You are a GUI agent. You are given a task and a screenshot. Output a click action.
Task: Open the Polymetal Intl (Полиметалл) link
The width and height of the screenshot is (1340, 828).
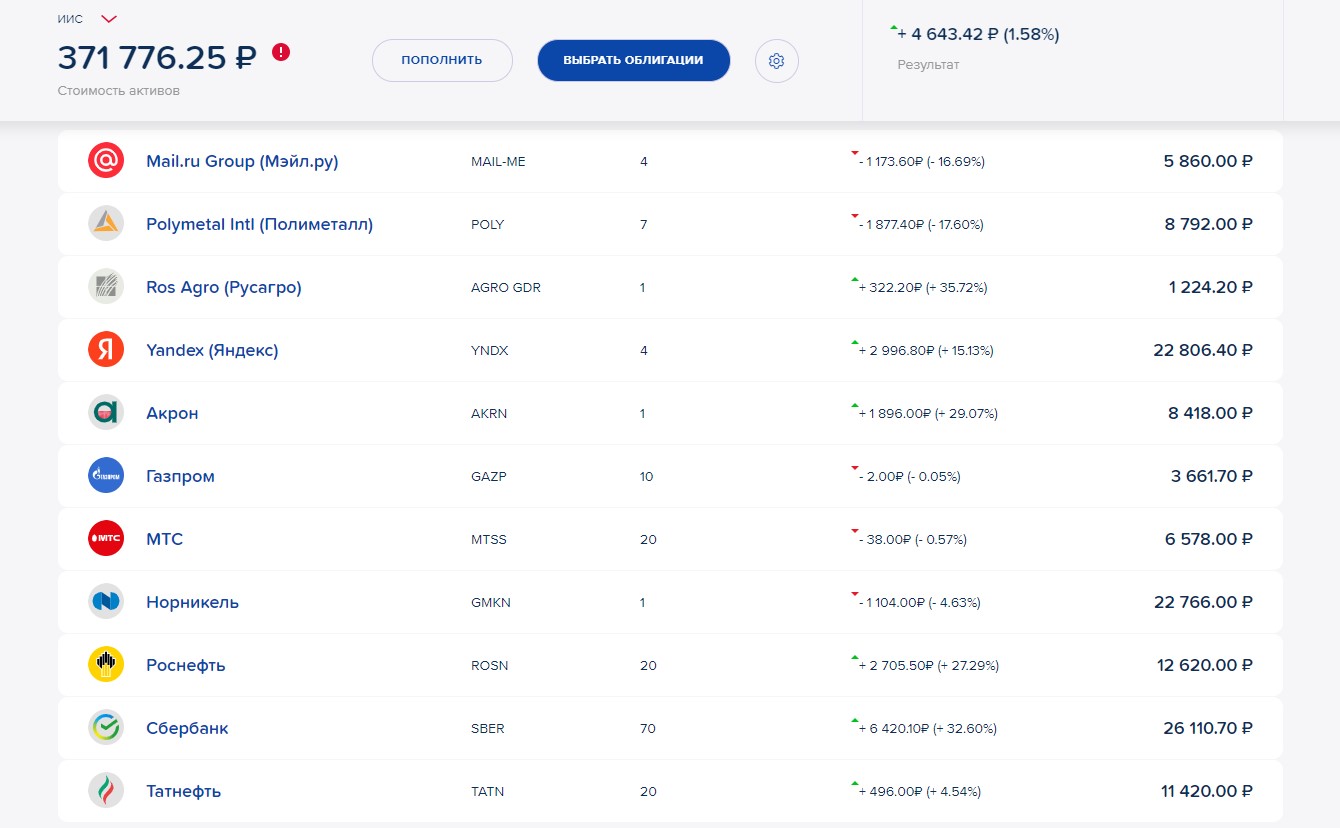click(259, 224)
